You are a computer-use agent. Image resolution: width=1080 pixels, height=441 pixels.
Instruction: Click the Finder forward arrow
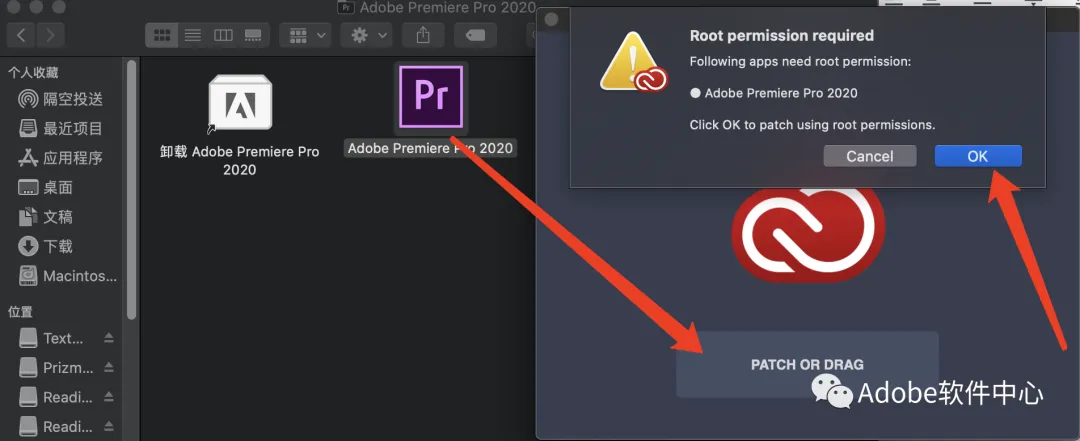point(50,35)
